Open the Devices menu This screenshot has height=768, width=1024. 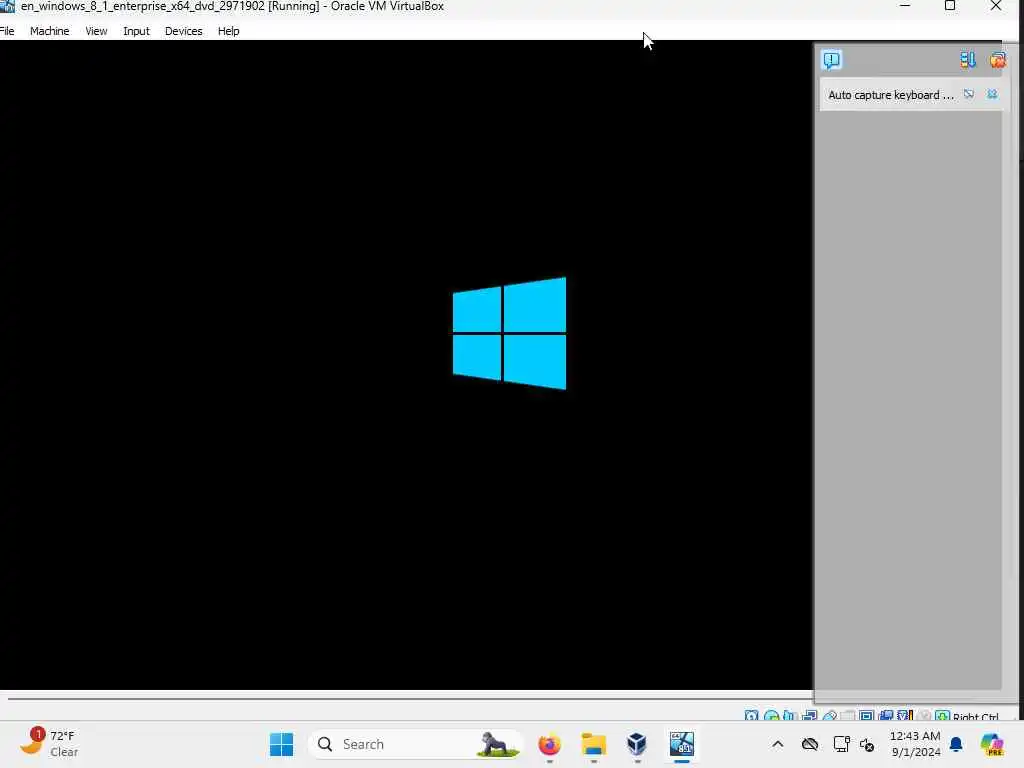184,31
